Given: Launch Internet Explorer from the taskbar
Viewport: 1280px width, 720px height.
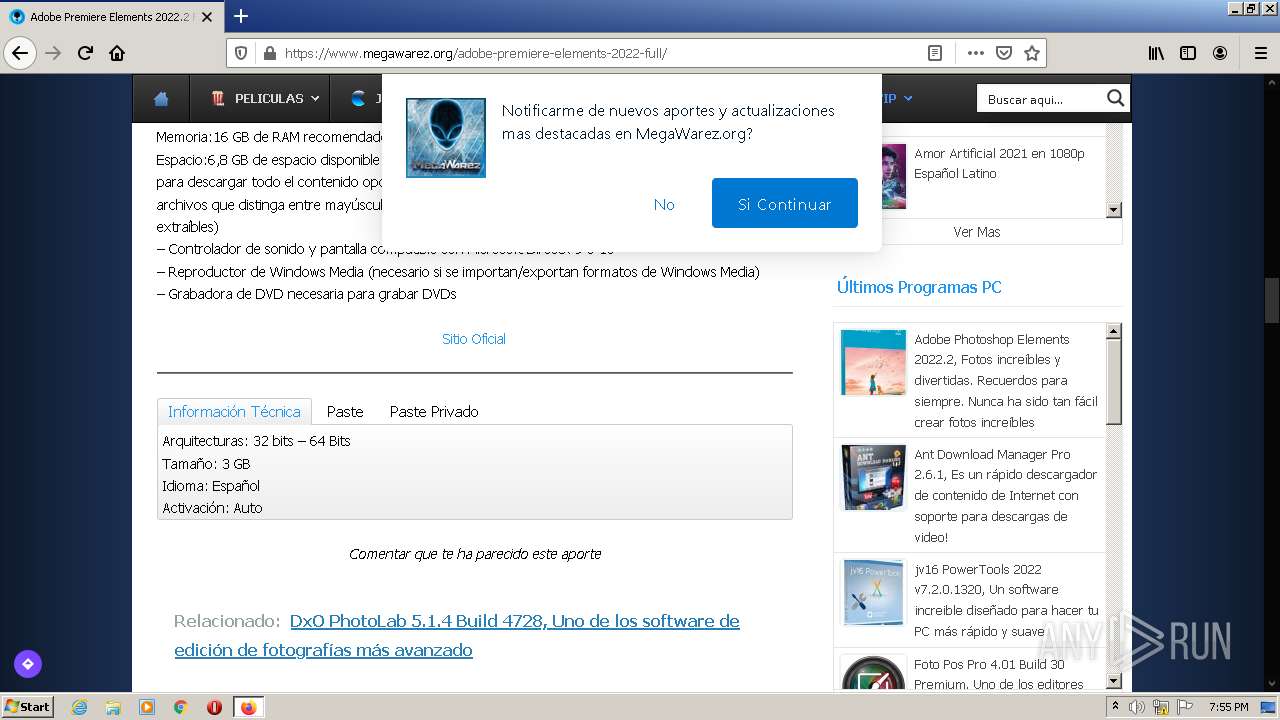Looking at the screenshot, I should [x=79, y=707].
